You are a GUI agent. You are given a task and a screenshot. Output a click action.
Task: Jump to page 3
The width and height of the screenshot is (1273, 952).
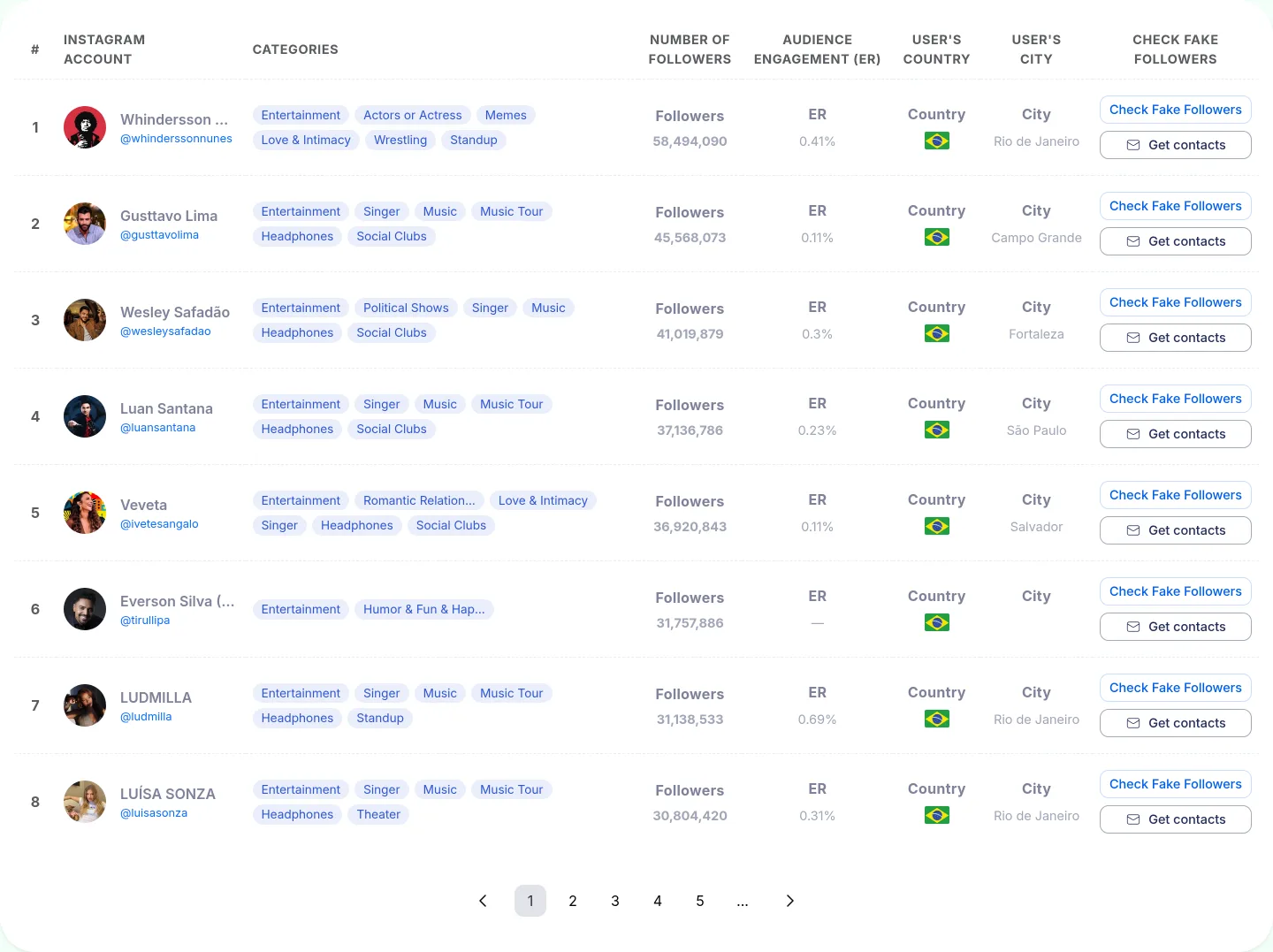click(615, 901)
